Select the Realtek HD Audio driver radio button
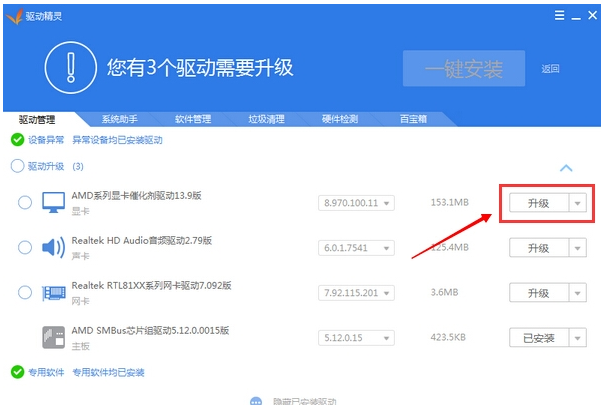Image resolution: width=603 pixels, height=408 pixels. pyautogui.click(x=25, y=248)
